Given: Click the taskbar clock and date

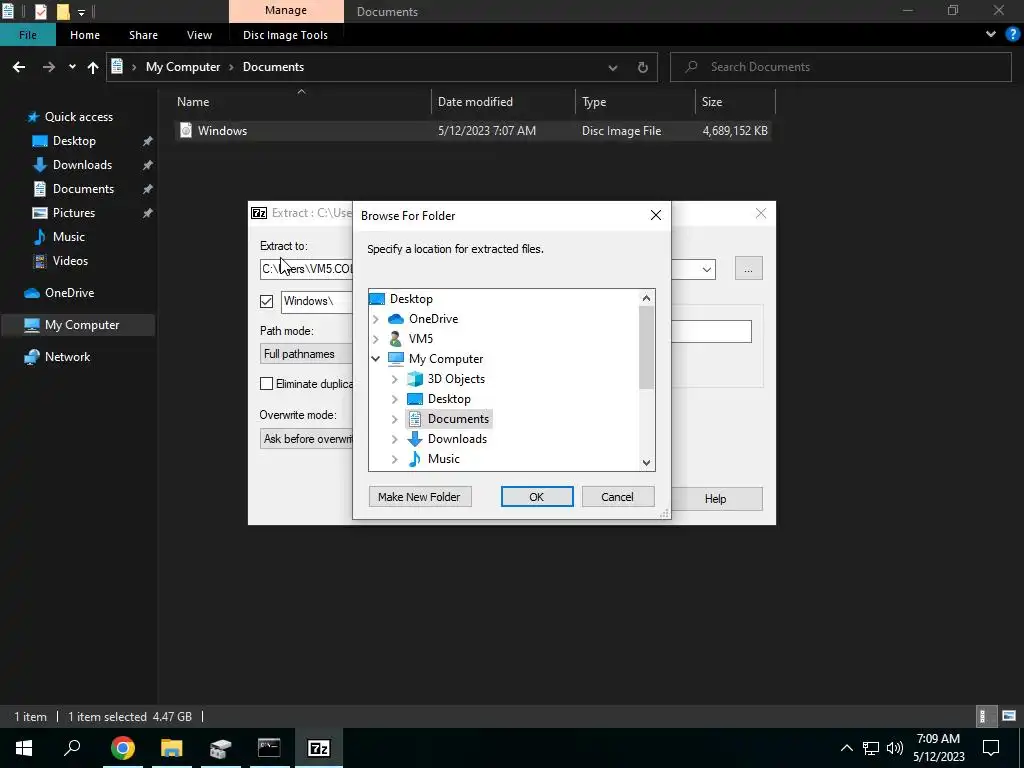Looking at the screenshot, I should tap(938, 748).
